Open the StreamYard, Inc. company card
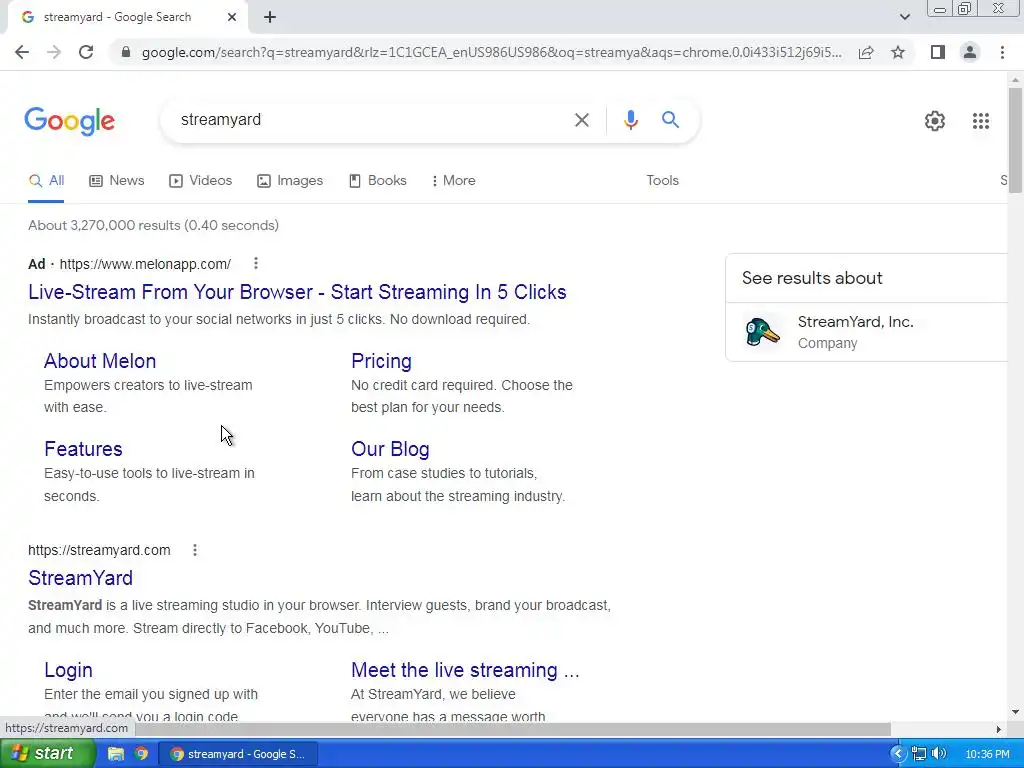Image resolution: width=1024 pixels, height=768 pixels. point(867,332)
